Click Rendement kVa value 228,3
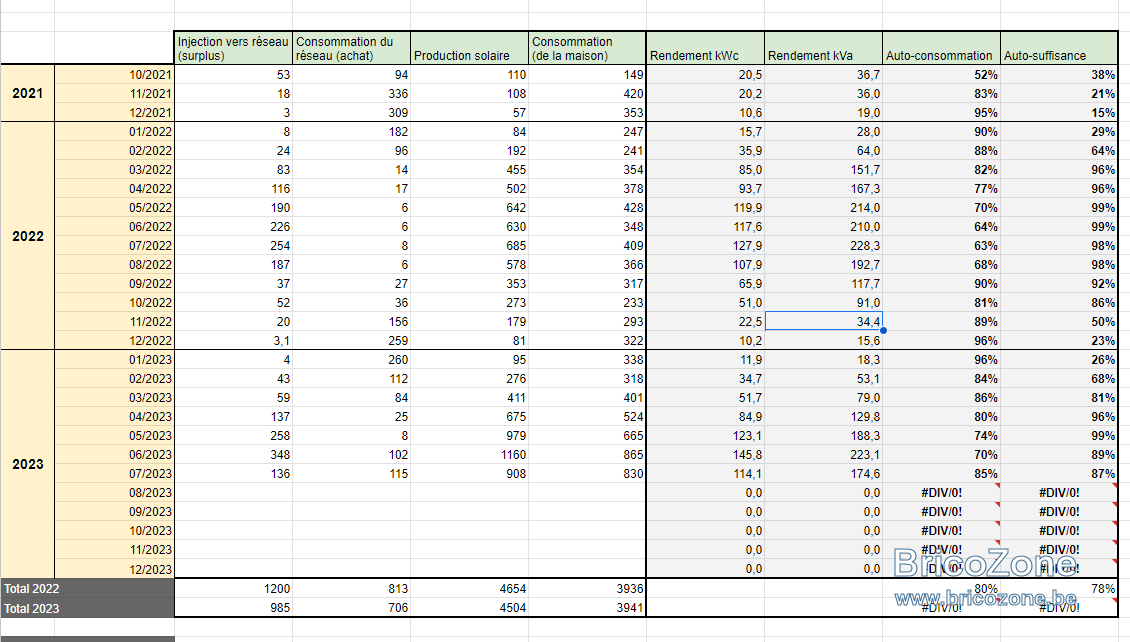This screenshot has width=1130, height=642. (x=824, y=246)
